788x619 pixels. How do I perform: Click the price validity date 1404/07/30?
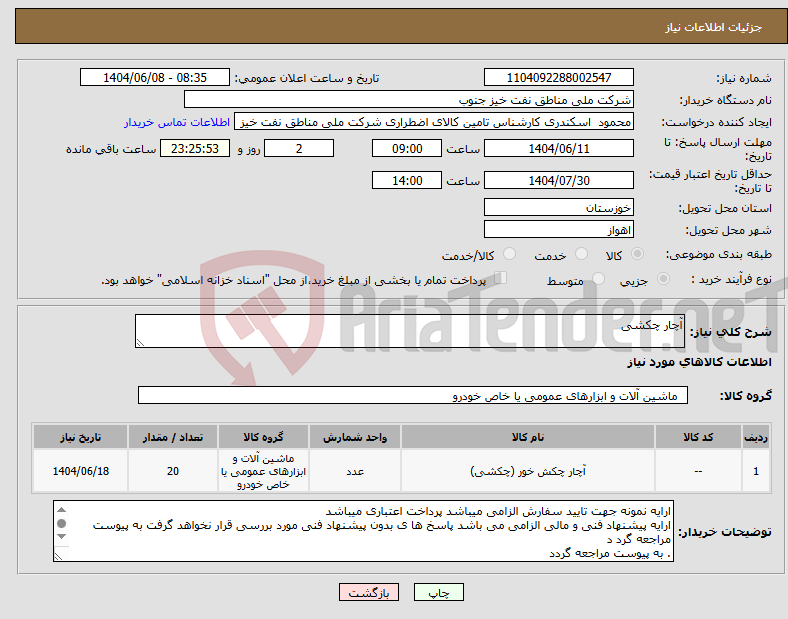[559, 180]
